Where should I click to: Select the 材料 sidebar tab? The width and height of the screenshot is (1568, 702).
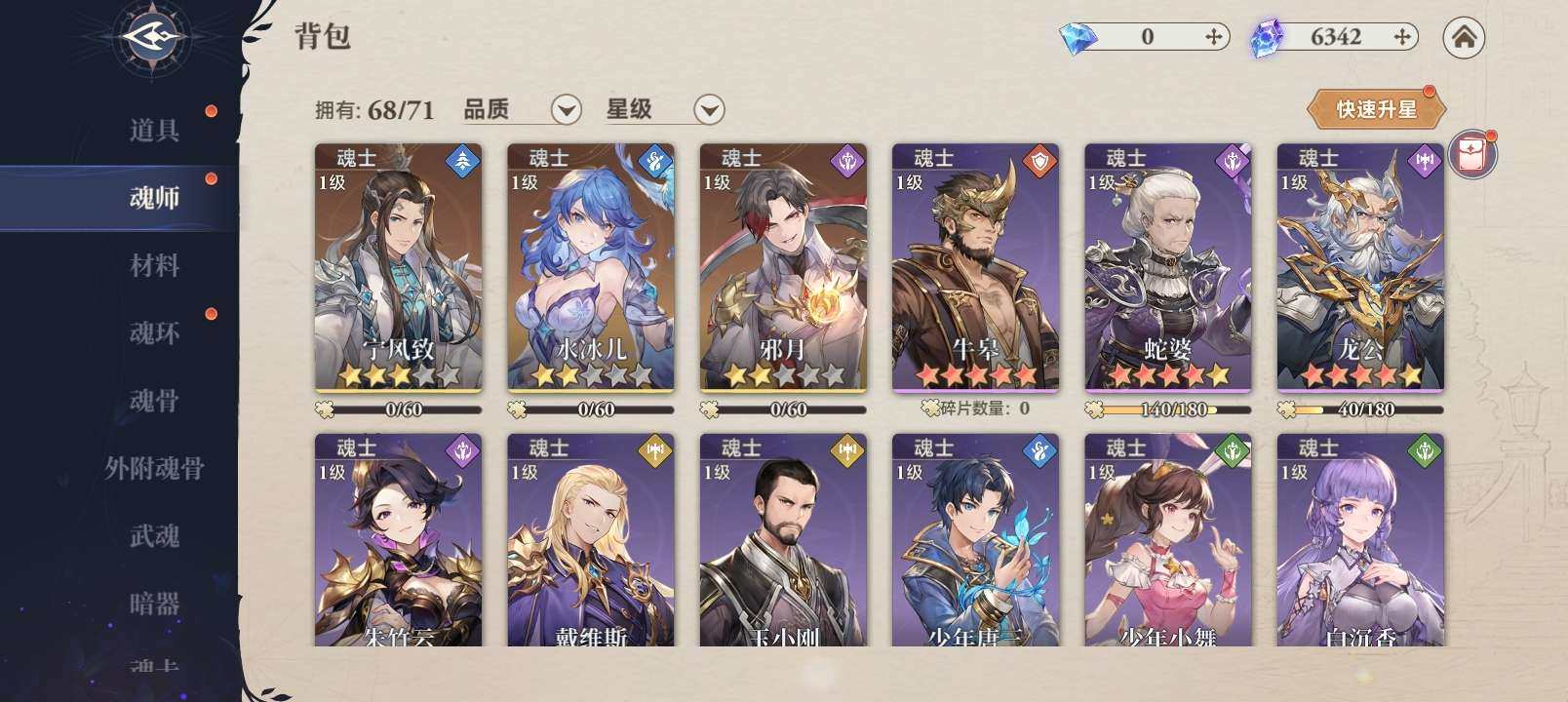[x=154, y=265]
